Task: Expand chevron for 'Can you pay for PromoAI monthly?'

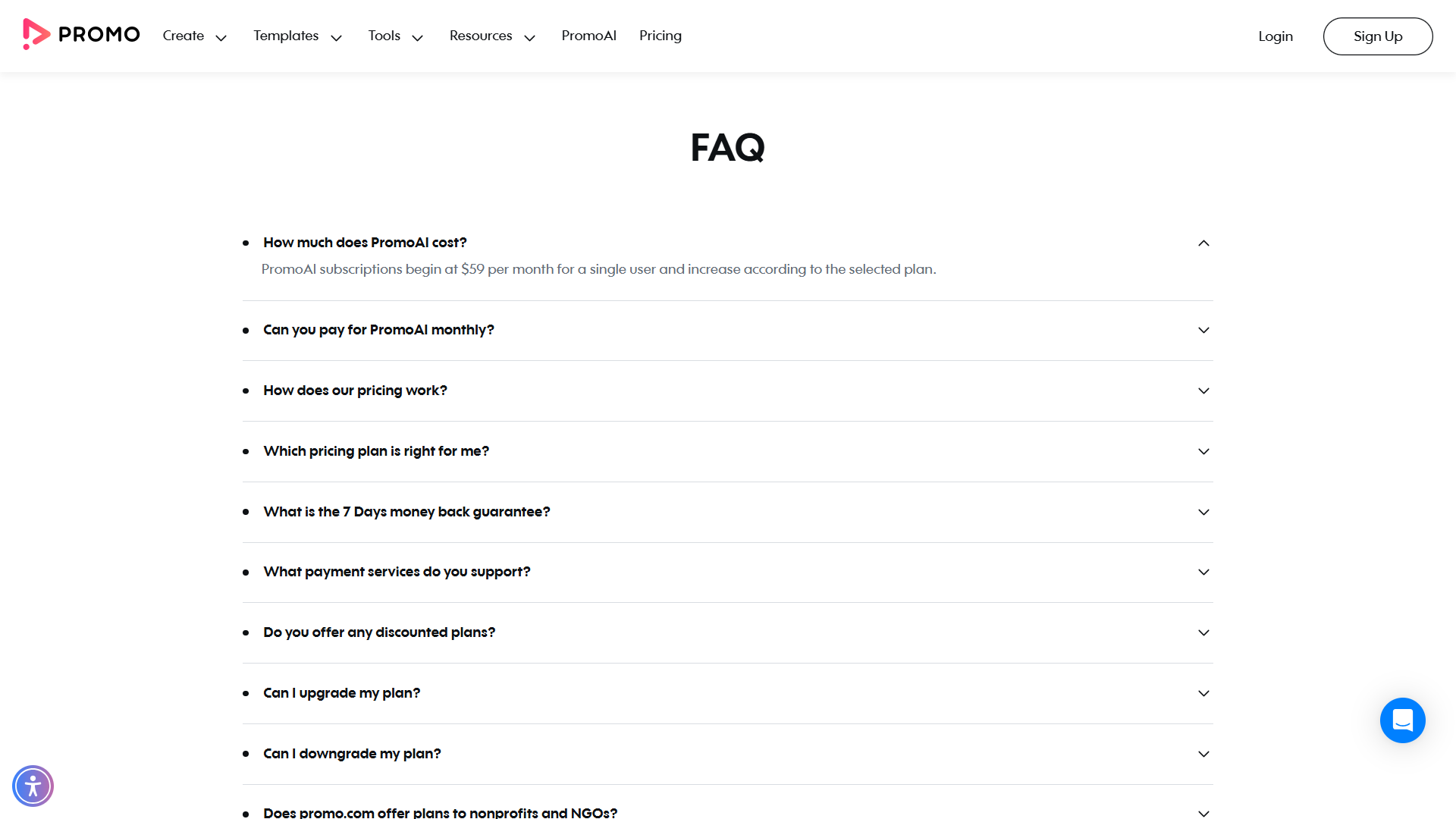Action: (x=1203, y=331)
